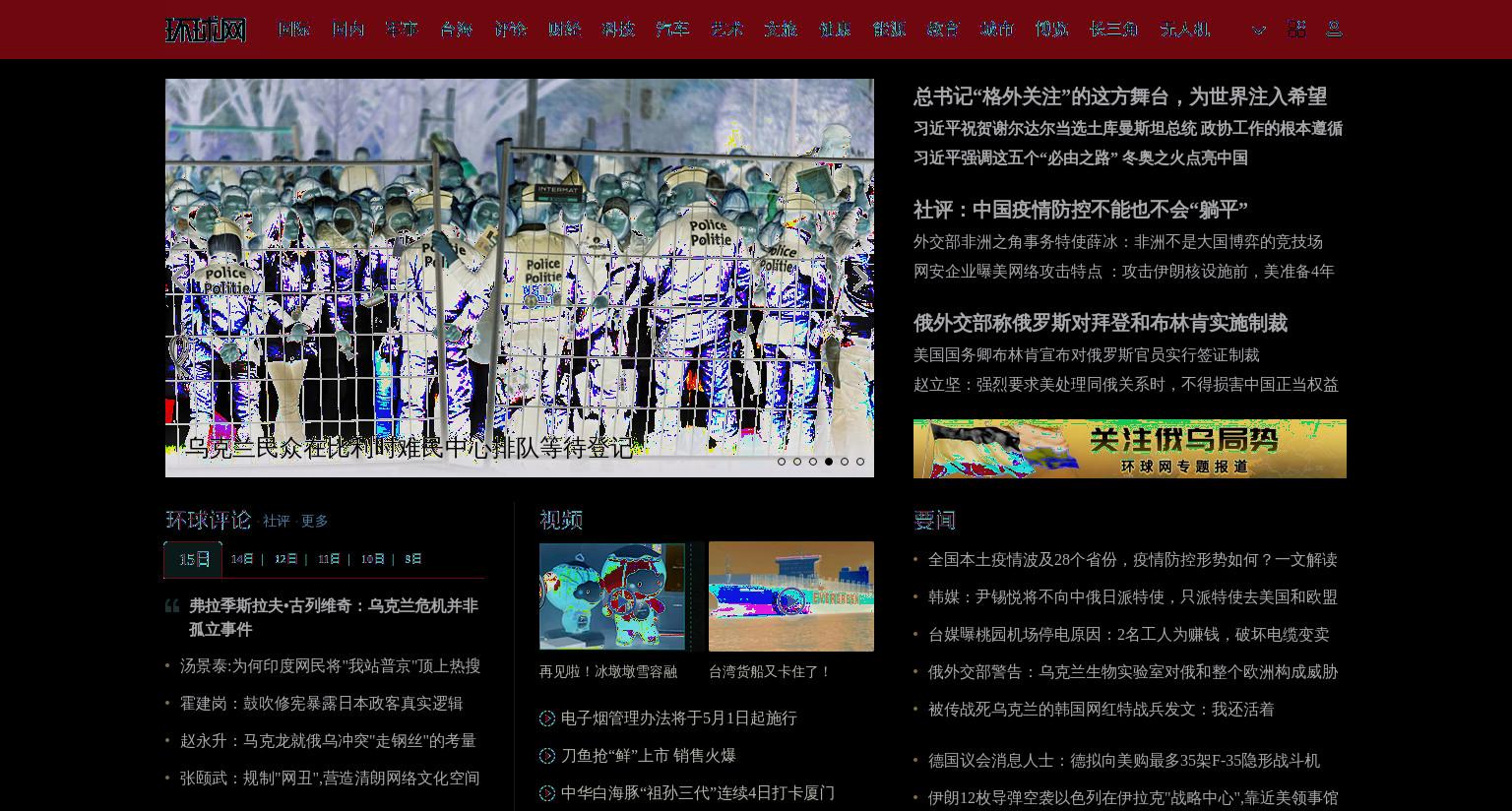Open 被传战死乌克兰的韩国网红 news item
The image size is (1512, 811).
point(1102,710)
